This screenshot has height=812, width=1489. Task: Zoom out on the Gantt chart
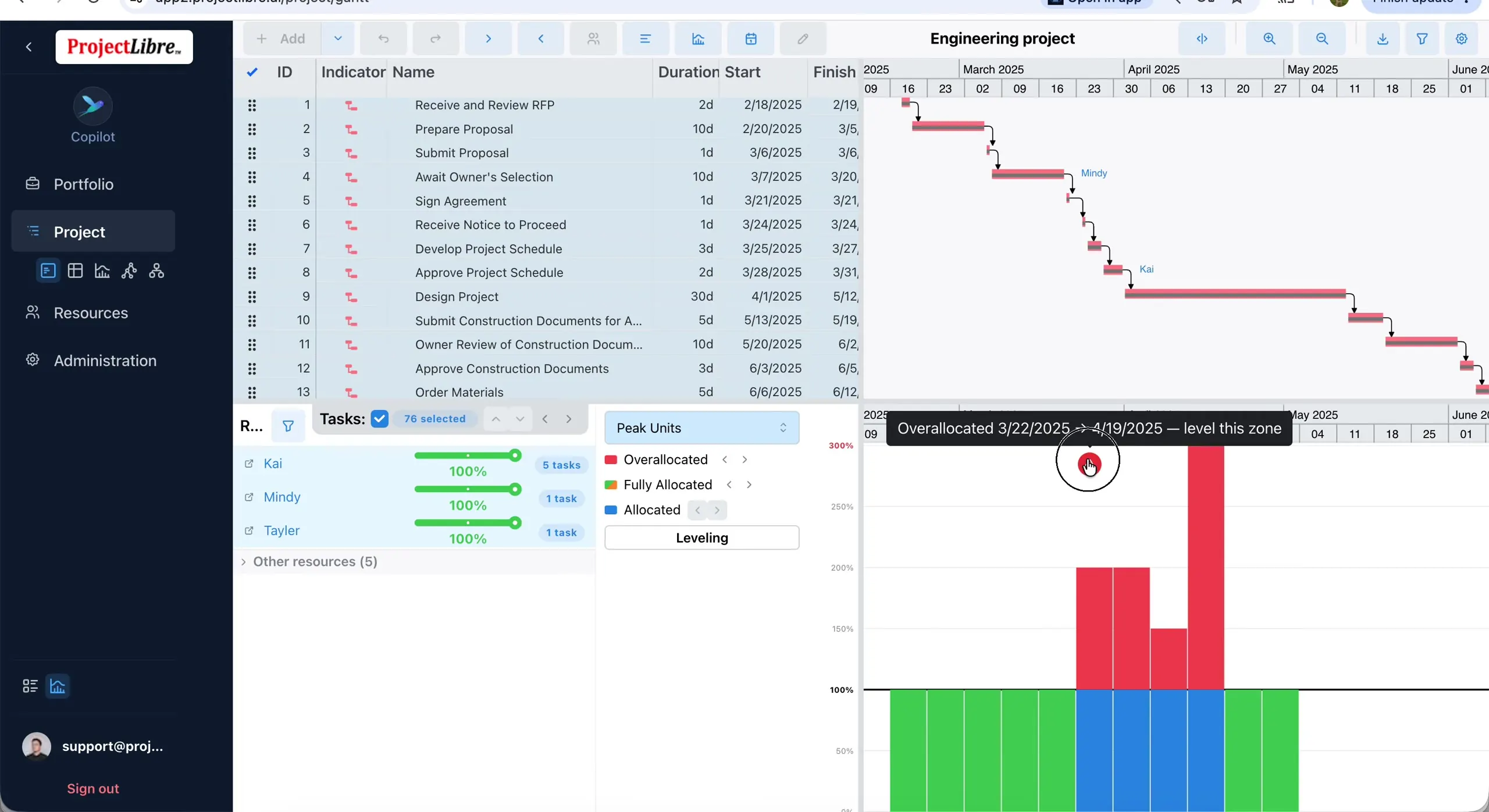coord(1321,38)
